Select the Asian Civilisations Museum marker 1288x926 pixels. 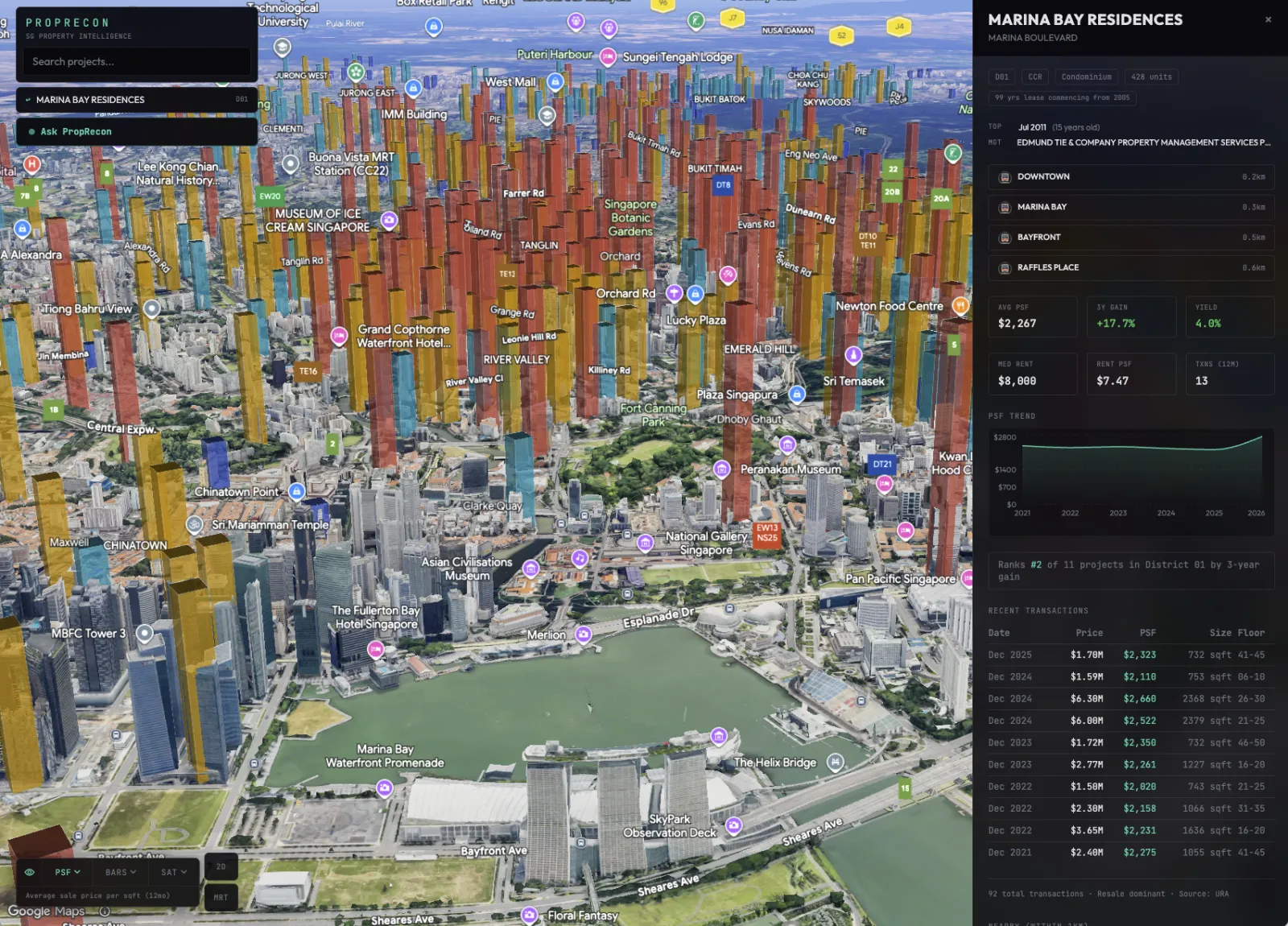click(x=530, y=568)
